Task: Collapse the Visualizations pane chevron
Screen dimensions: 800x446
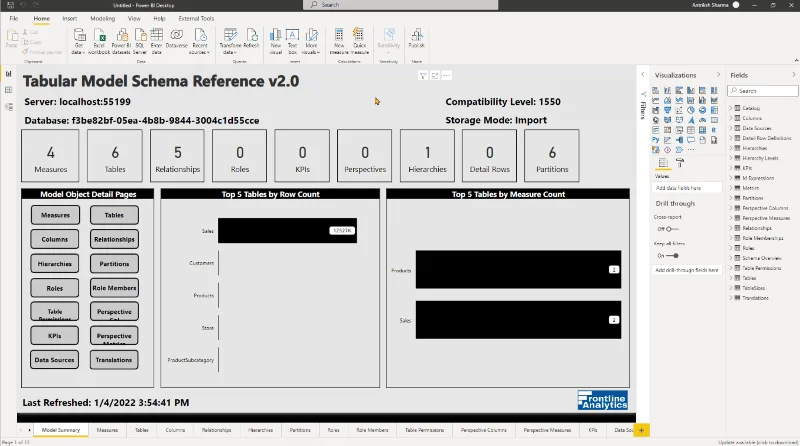Action: coord(718,75)
